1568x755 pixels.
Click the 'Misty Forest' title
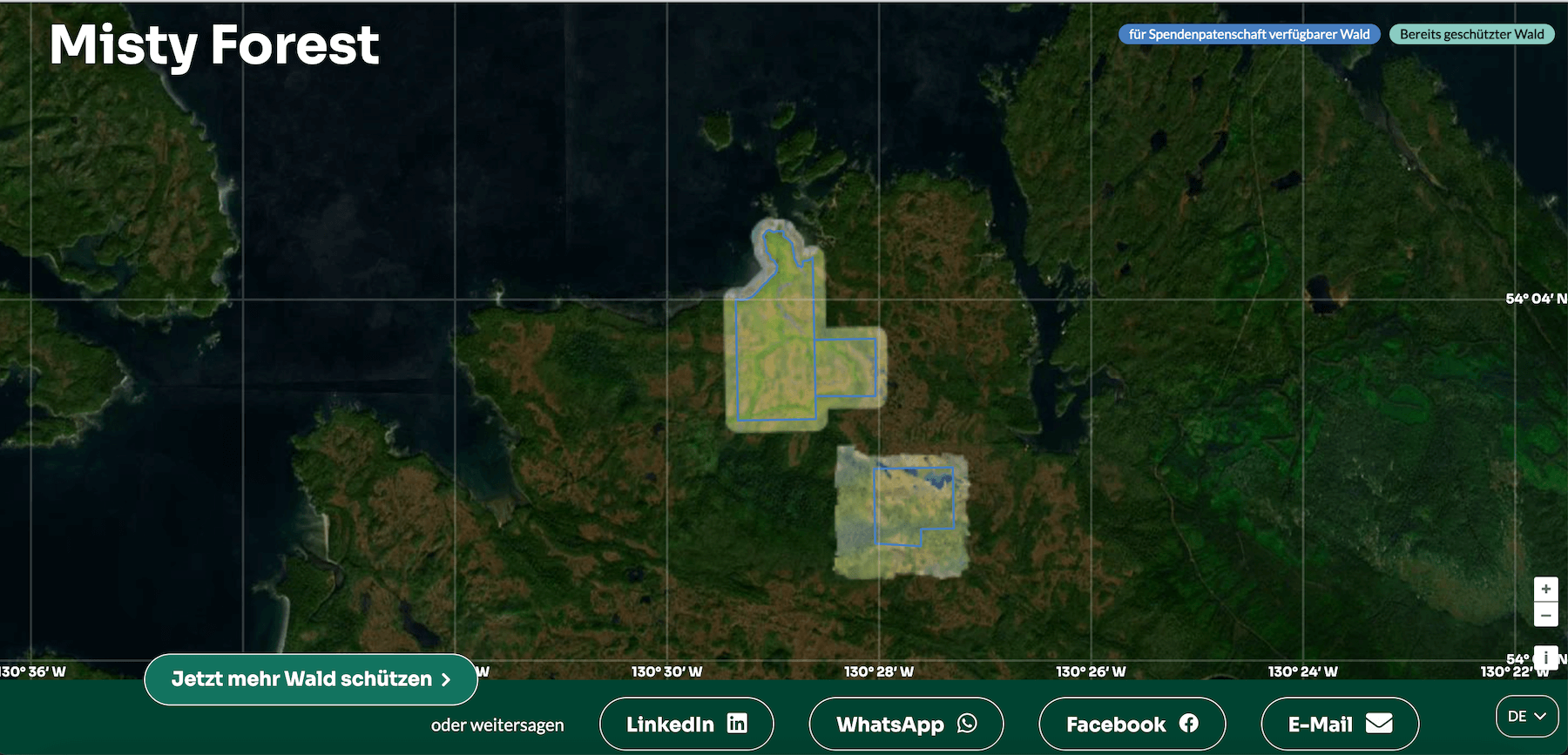click(214, 45)
